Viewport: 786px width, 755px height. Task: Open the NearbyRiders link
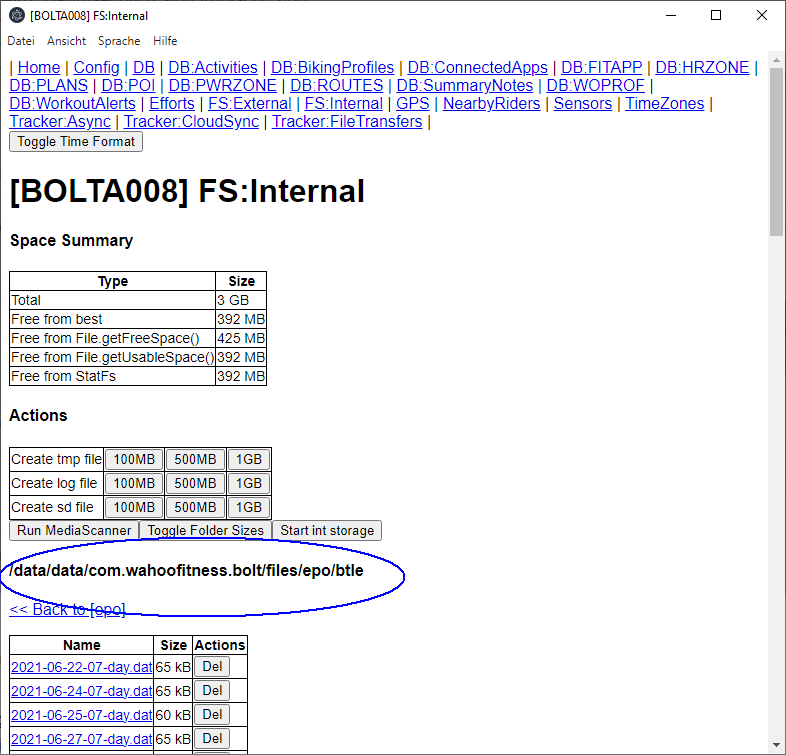(491, 103)
